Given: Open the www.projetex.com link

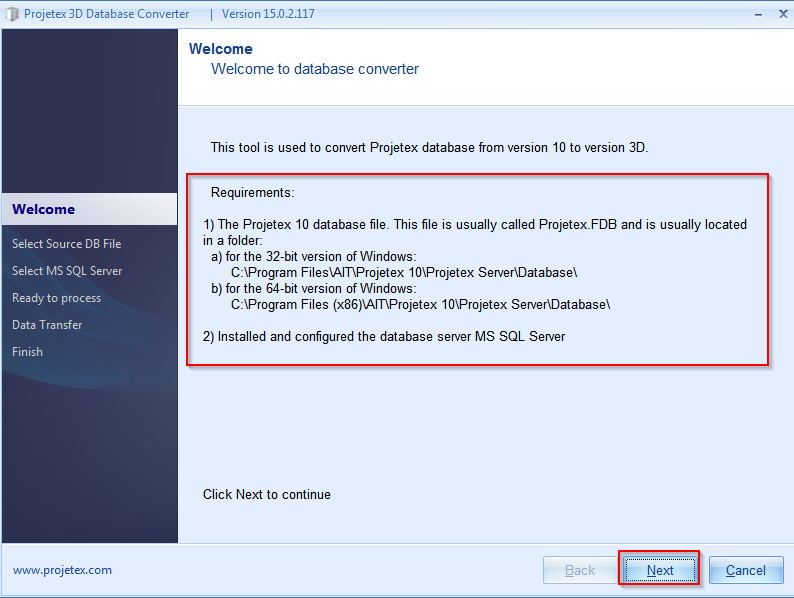Looking at the screenshot, I should [62, 570].
